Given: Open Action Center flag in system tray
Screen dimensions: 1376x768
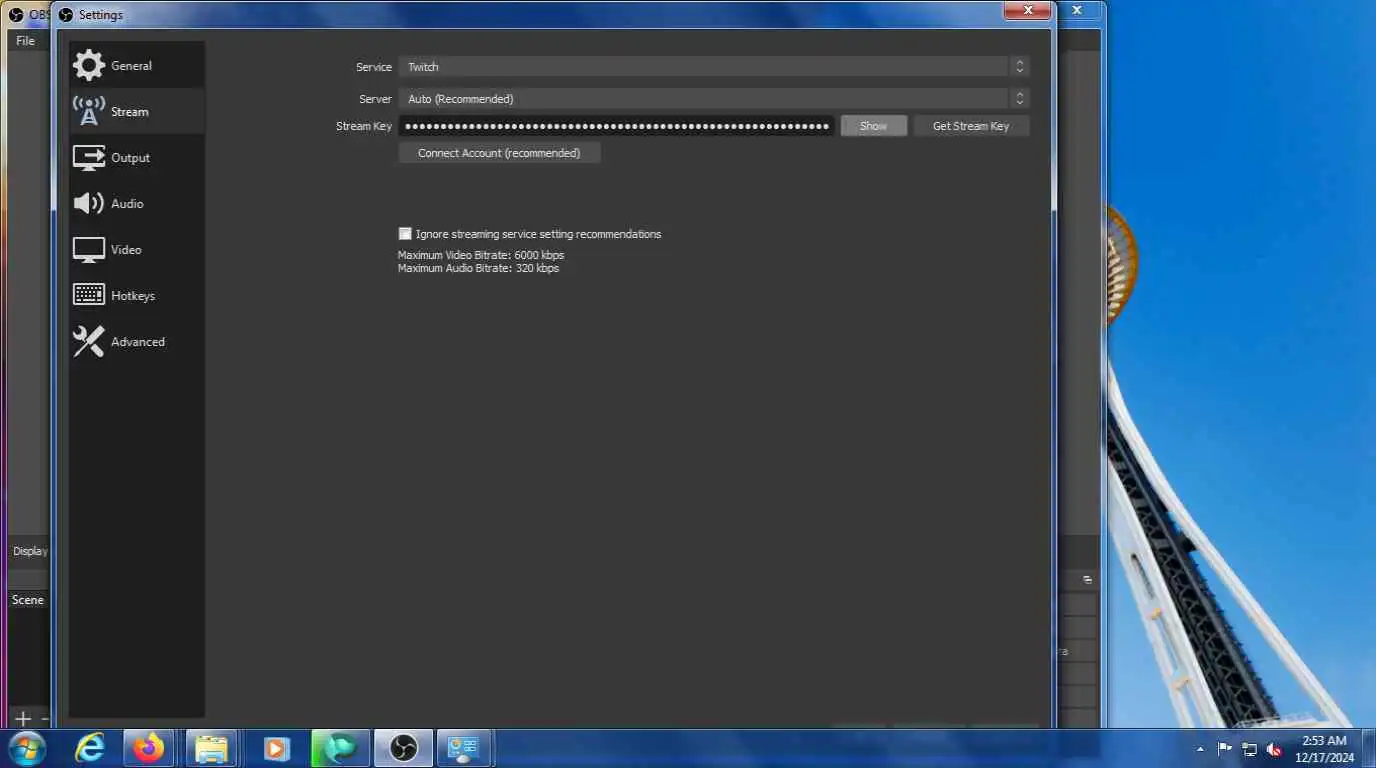Looking at the screenshot, I should 1225,749.
